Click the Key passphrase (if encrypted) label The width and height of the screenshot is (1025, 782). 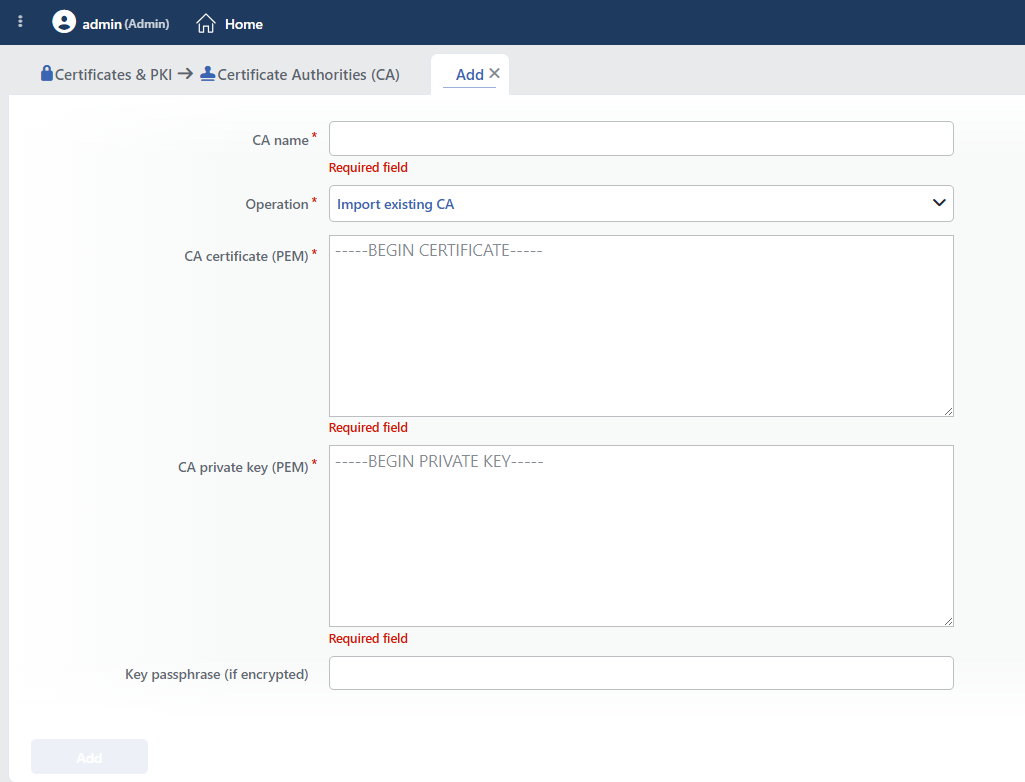(216, 674)
